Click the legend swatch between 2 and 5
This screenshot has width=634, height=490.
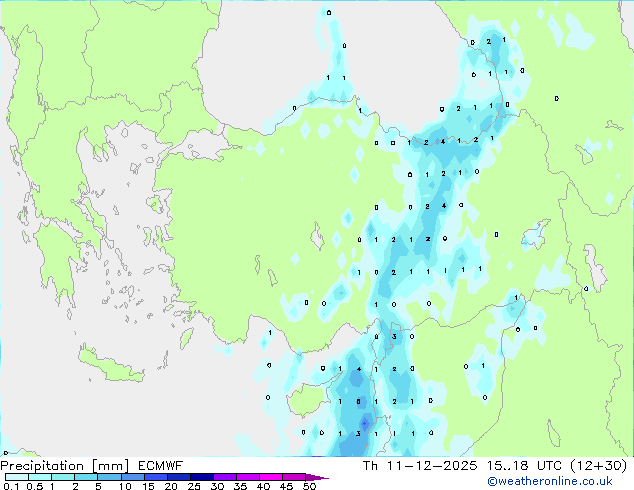click(x=86, y=477)
